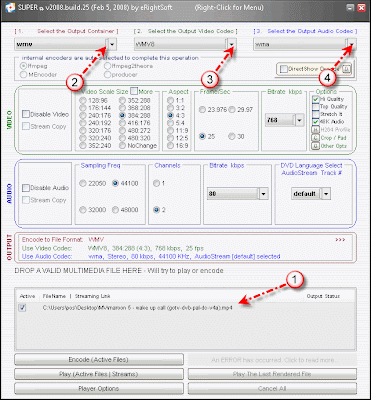Click the DirectShow Decode help icon
Screen dimensions: 371x400
[x=347, y=69]
